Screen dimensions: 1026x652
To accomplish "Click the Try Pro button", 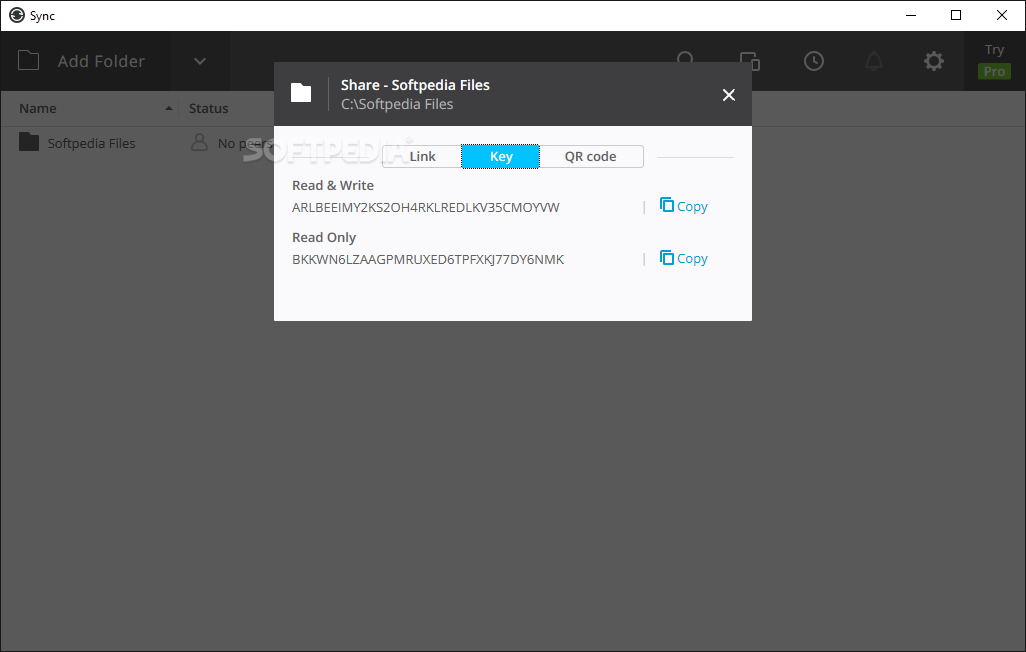I will pyautogui.click(x=994, y=61).
